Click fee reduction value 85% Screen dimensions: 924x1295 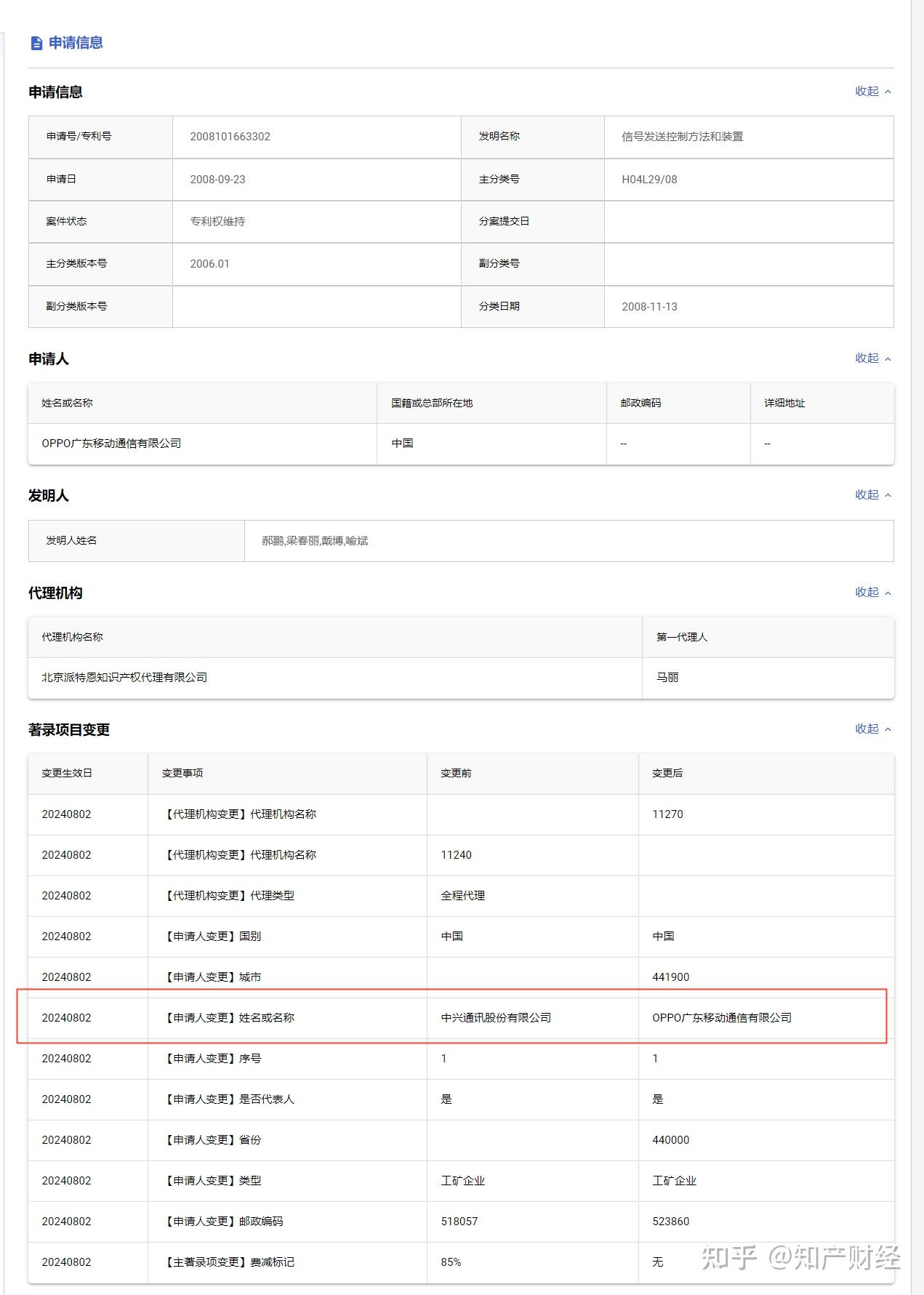coord(451,1262)
